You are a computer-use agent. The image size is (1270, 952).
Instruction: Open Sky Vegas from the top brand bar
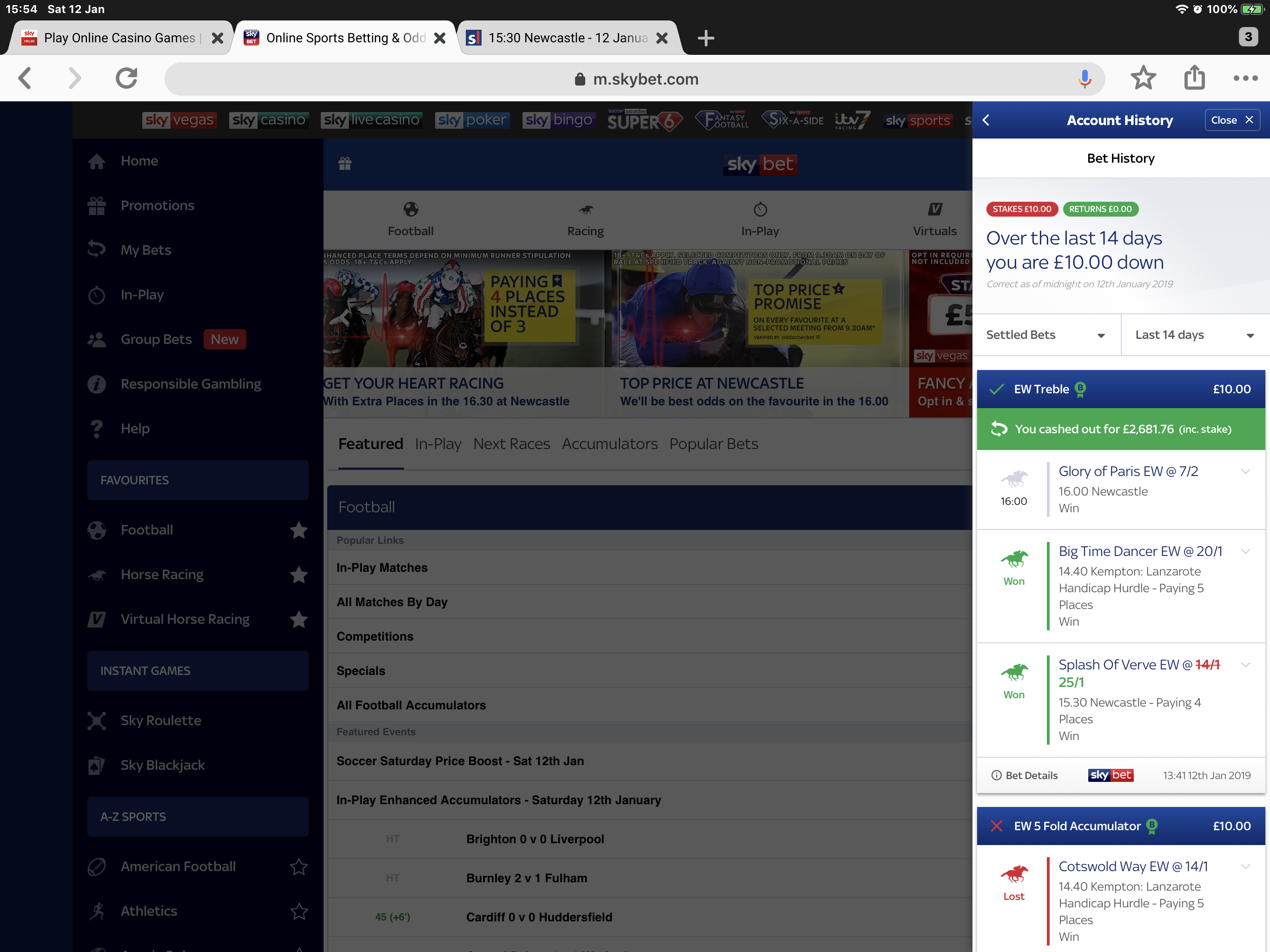179,120
